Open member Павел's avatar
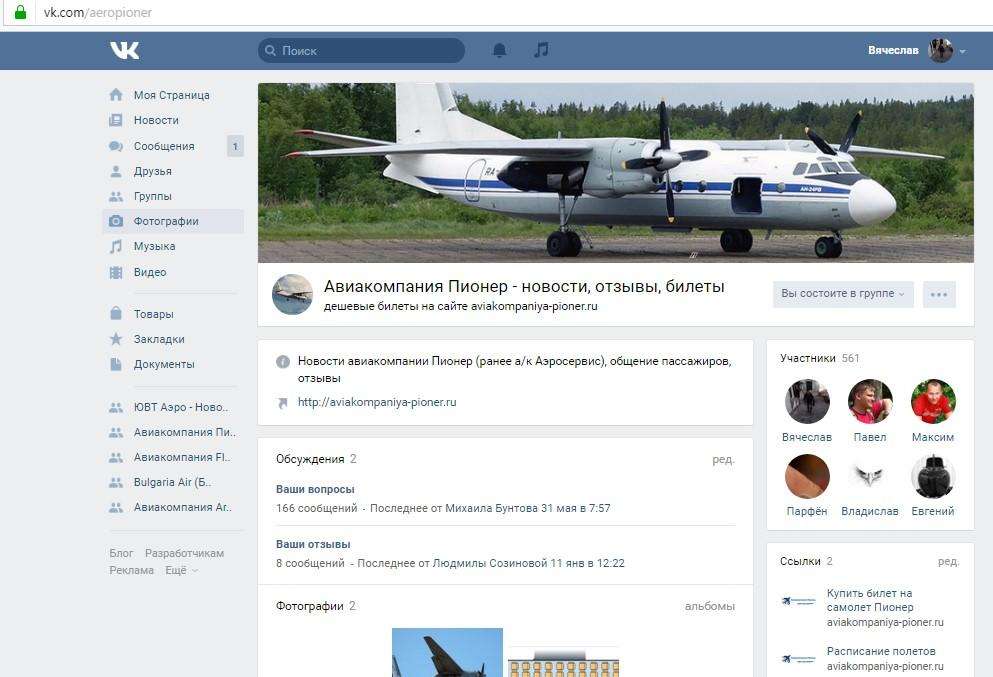The image size is (993, 677). pos(870,402)
